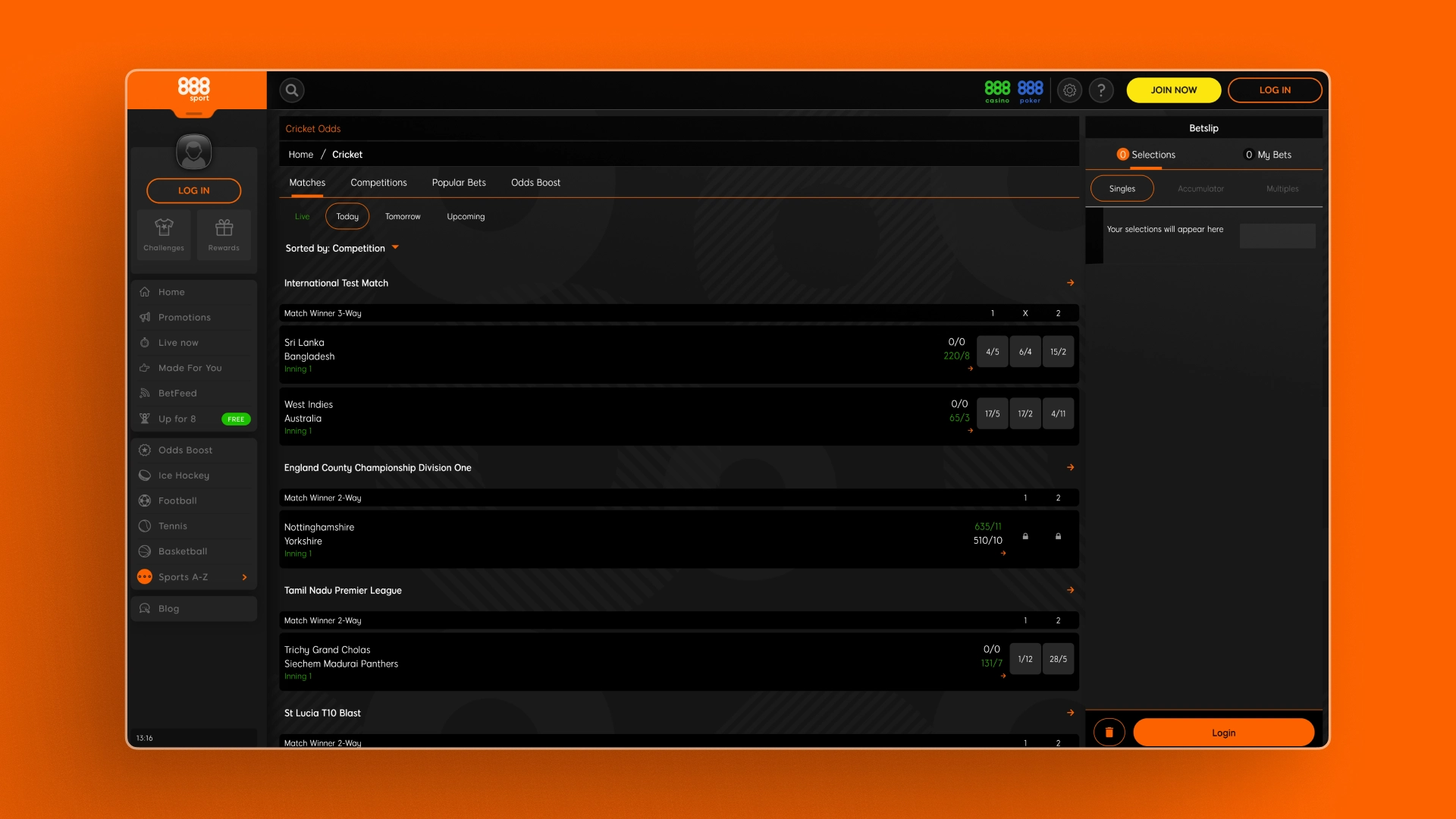Open the search magnifier icon
Screen dimensions: 1456x819
[291, 90]
